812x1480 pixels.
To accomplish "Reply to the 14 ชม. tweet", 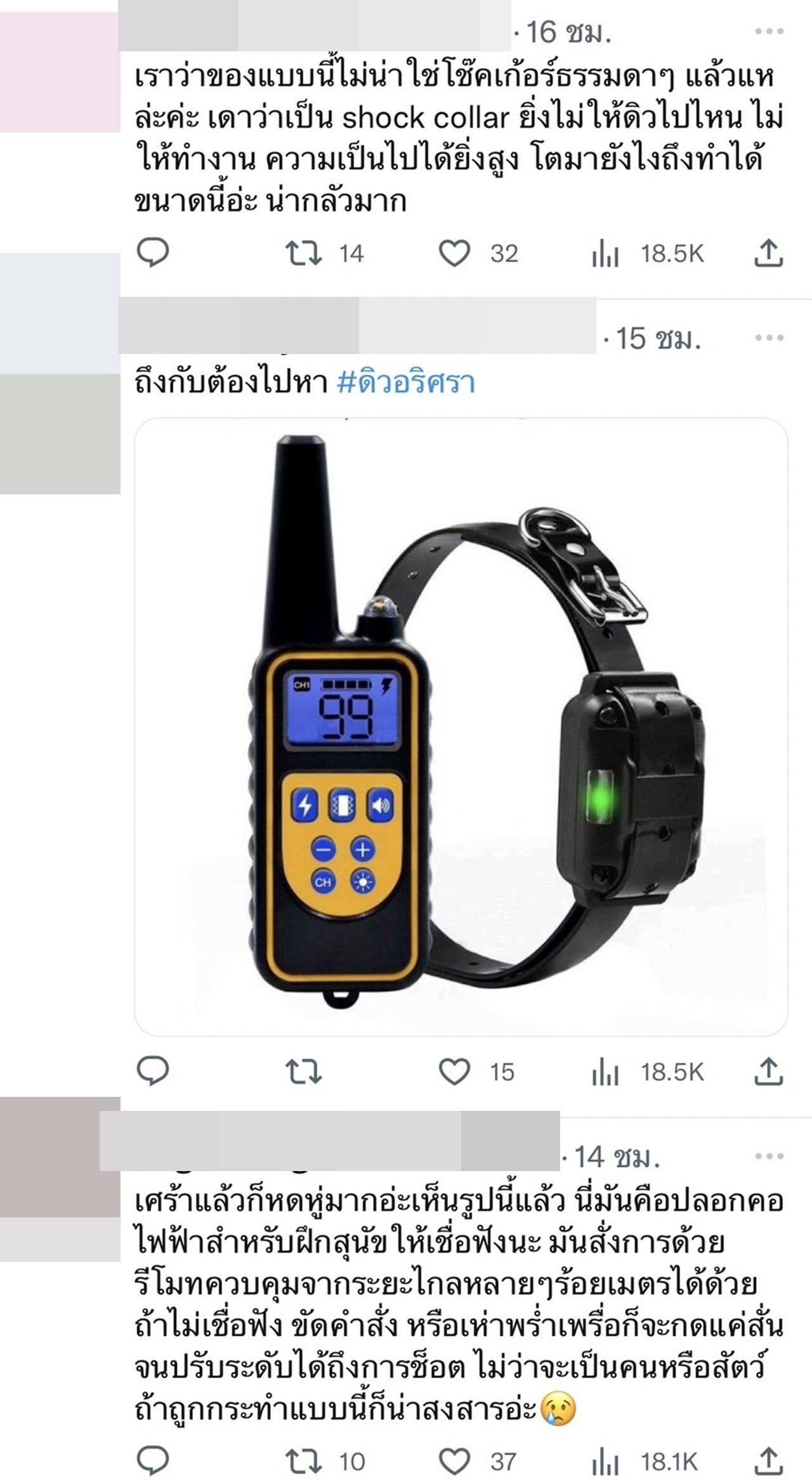I will click(x=153, y=1461).
